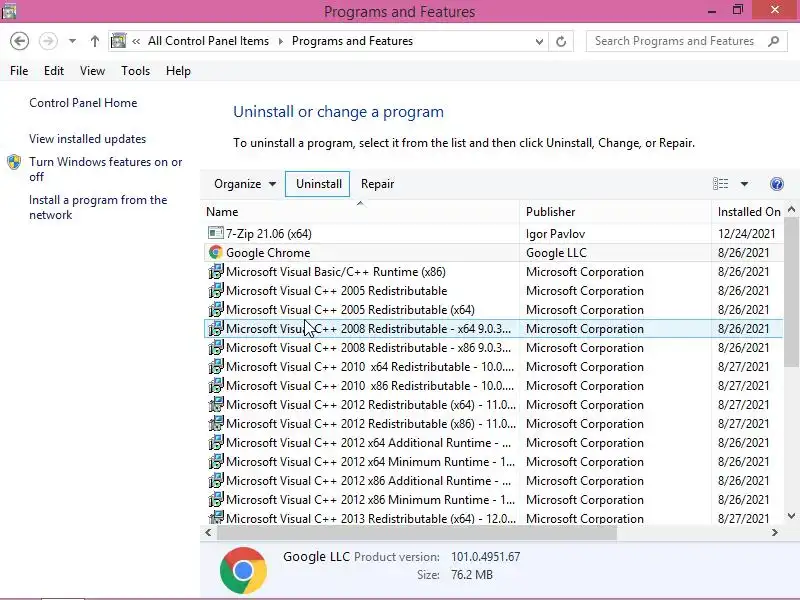Click the horizontal scrollbar left arrow
800x600 pixels.
click(x=208, y=532)
